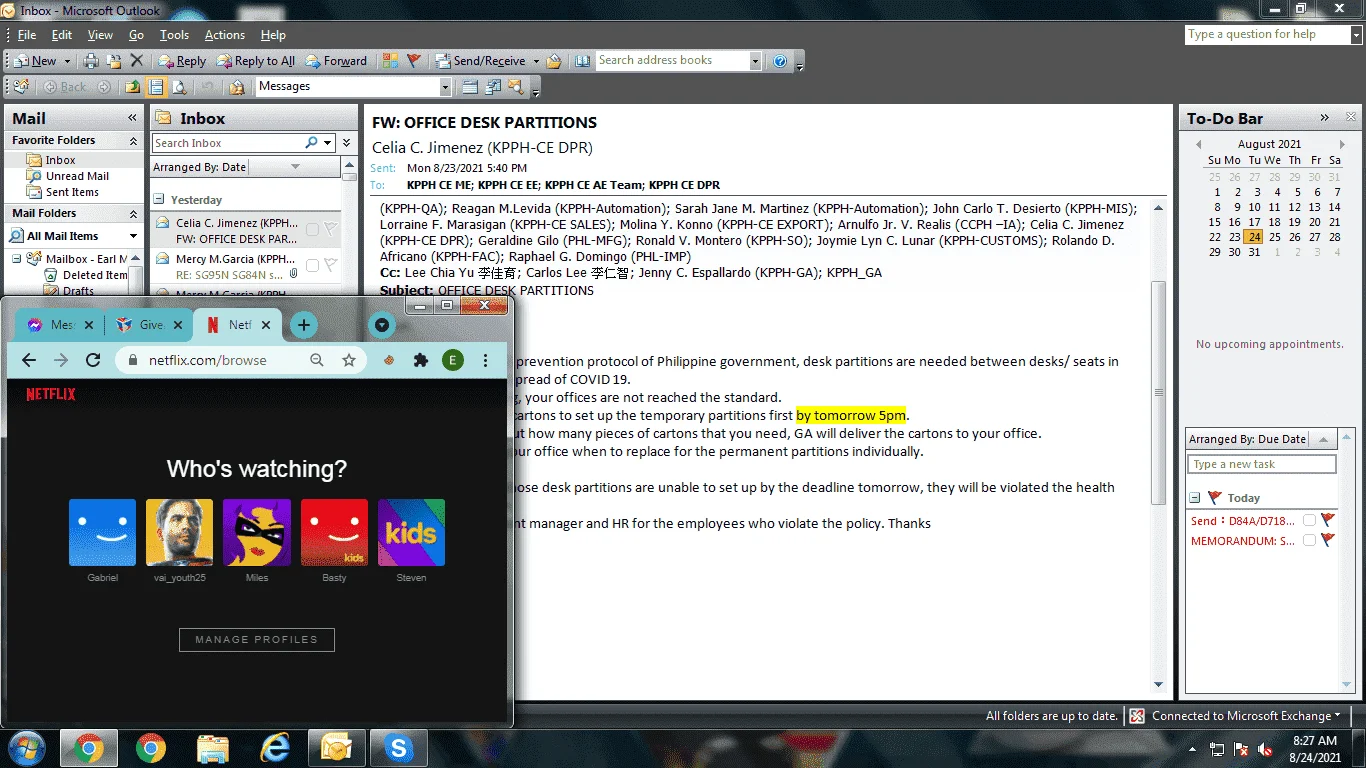Click the Print Preview magnifier icon
The width and height of the screenshot is (1366, 768).
pyautogui.click(x=179, y=87)
